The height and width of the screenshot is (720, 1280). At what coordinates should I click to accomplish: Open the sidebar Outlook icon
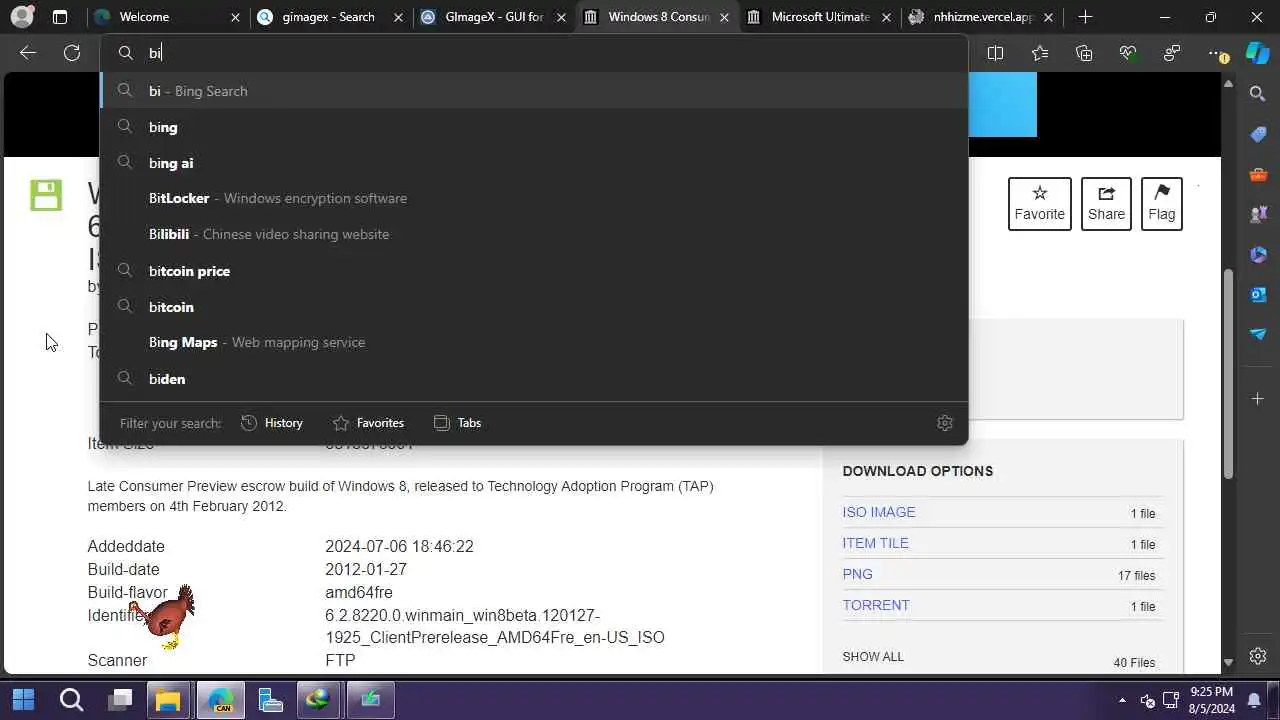pyautogui.click(x=1258, y=294)
